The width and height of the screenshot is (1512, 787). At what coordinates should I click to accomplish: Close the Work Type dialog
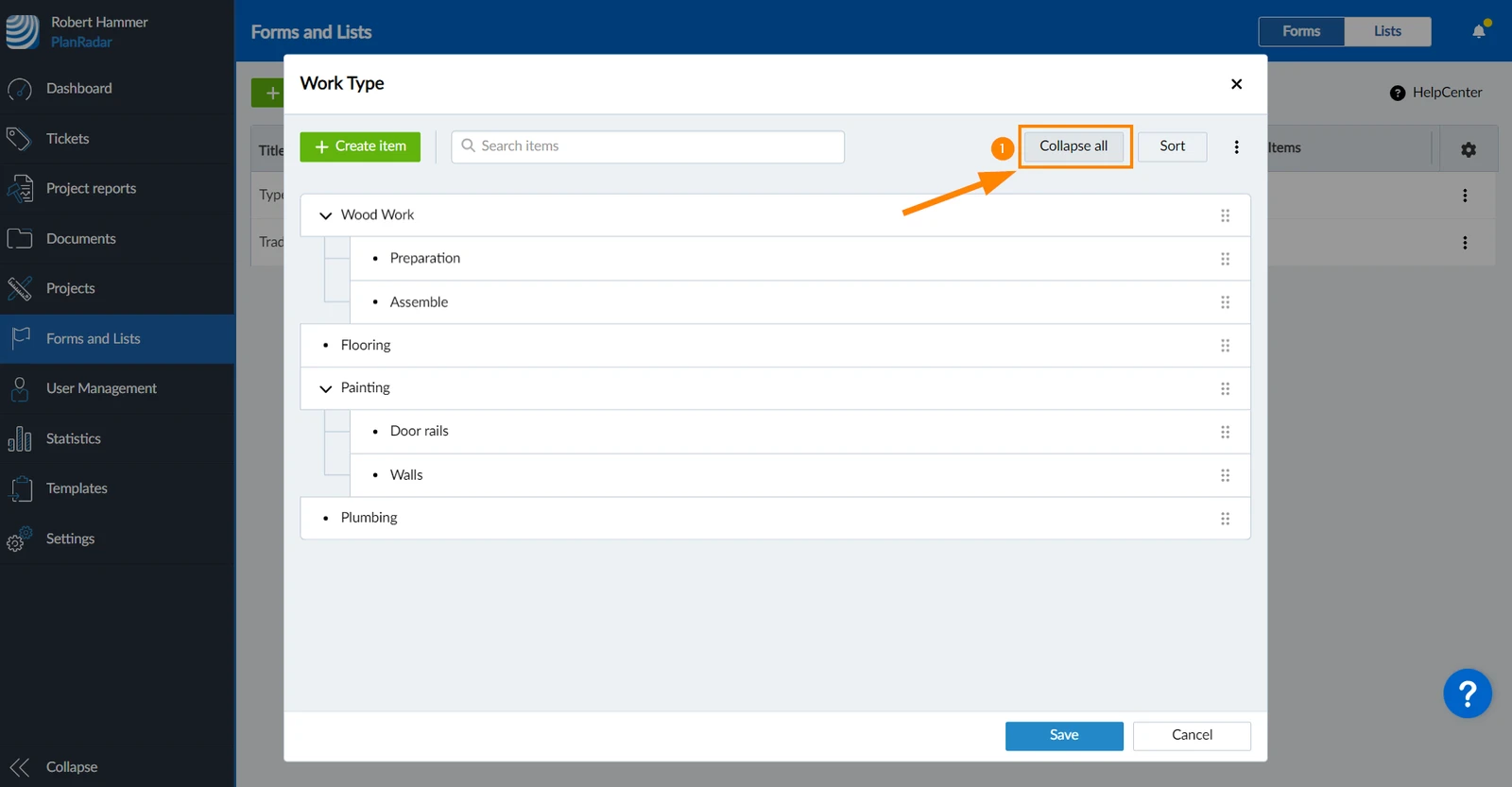pos(1236,84)
